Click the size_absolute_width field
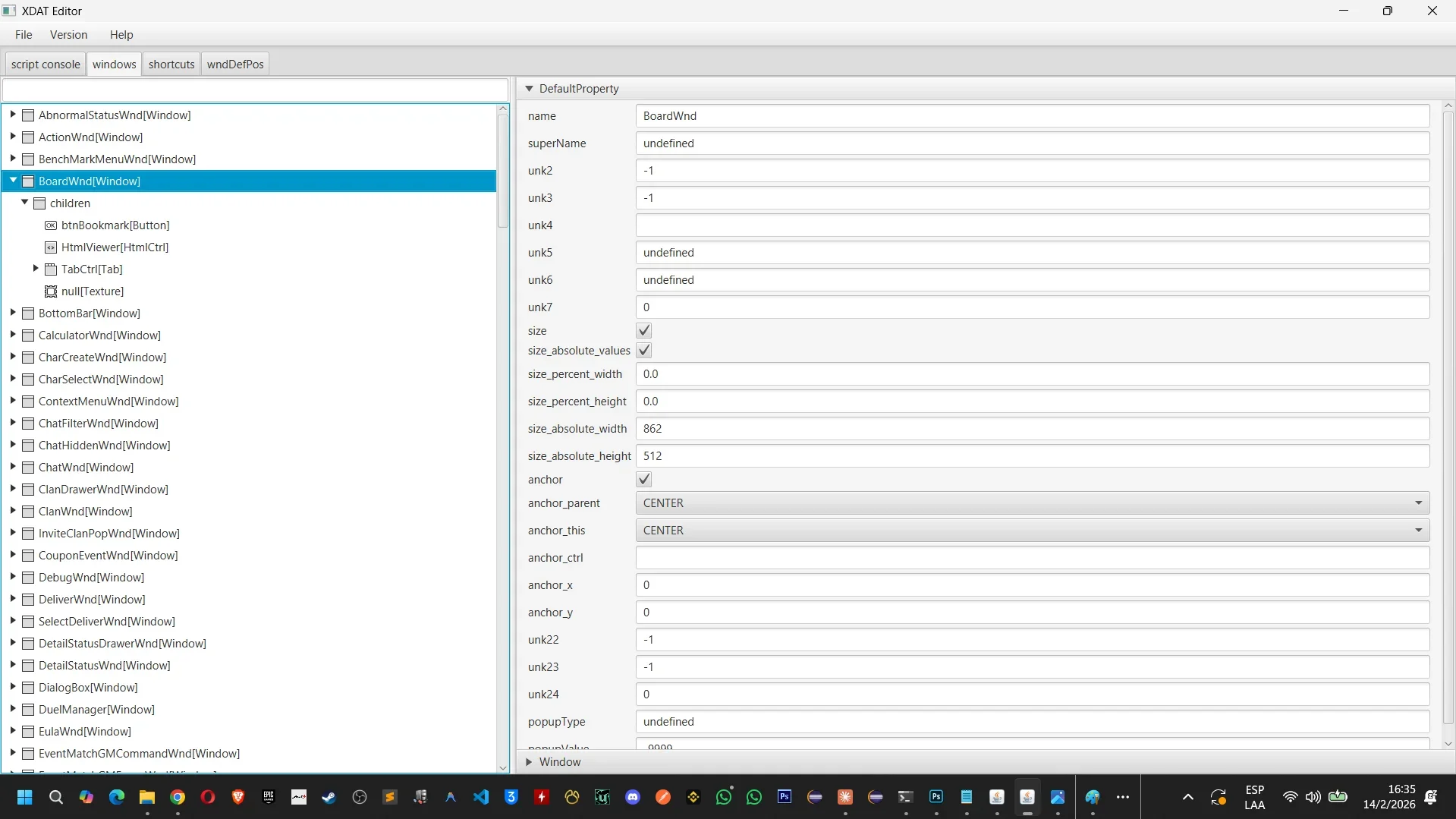 [1033, 429]
